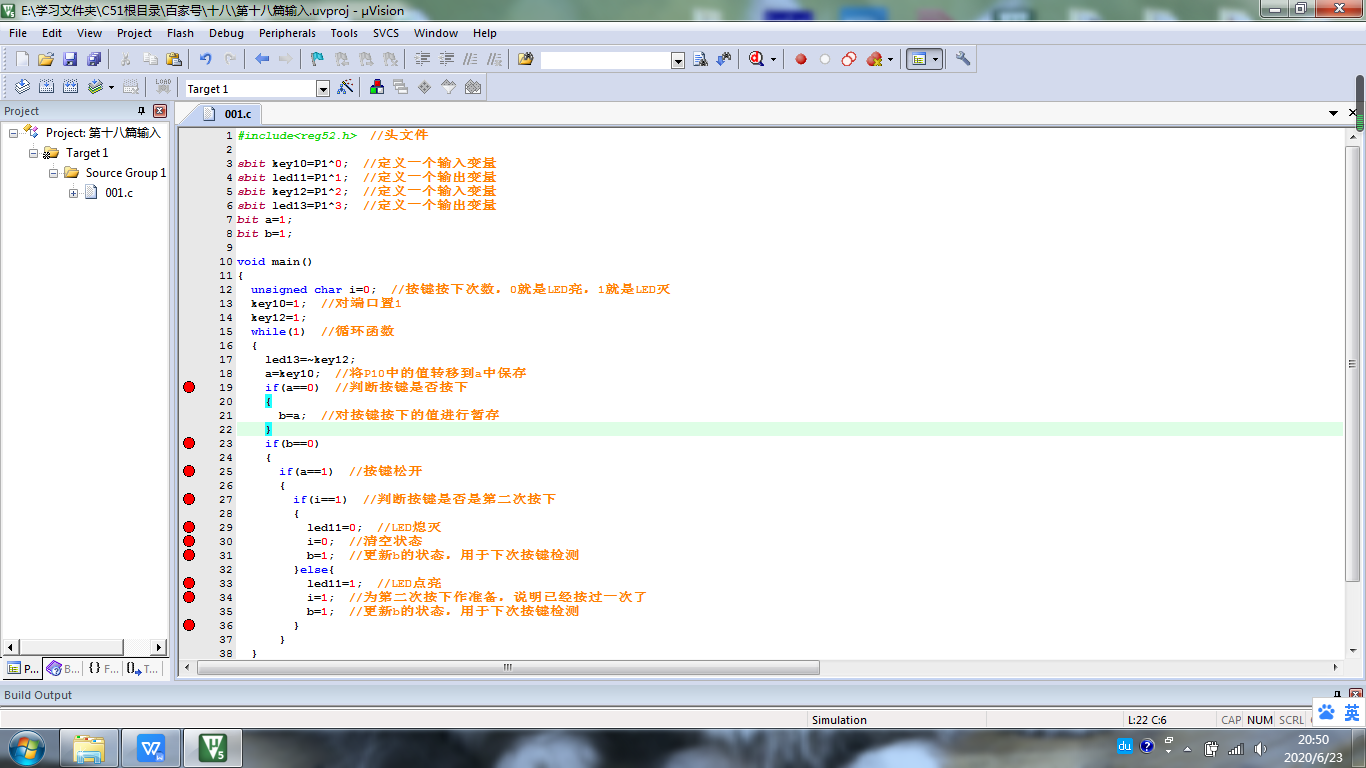Open Options for Target magic wand icon
The width and height of the screenshot is (1366, 768).
346,88
